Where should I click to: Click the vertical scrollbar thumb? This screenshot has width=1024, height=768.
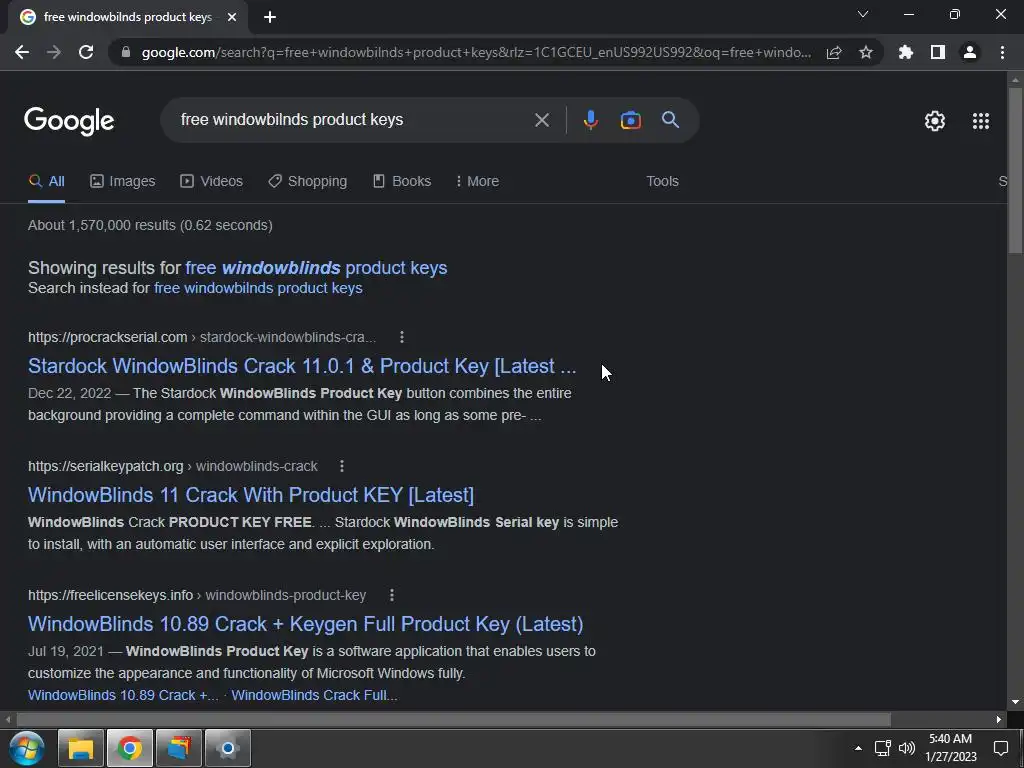click(1015, 170)
